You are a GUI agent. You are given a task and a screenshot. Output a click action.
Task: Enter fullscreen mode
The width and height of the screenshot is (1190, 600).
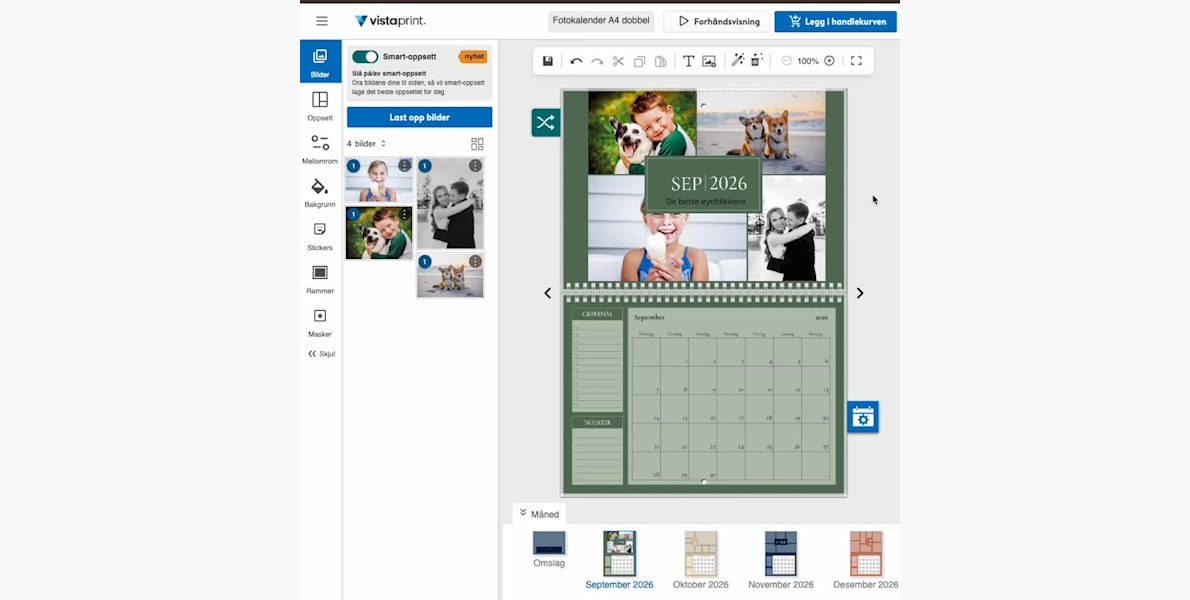856,61
